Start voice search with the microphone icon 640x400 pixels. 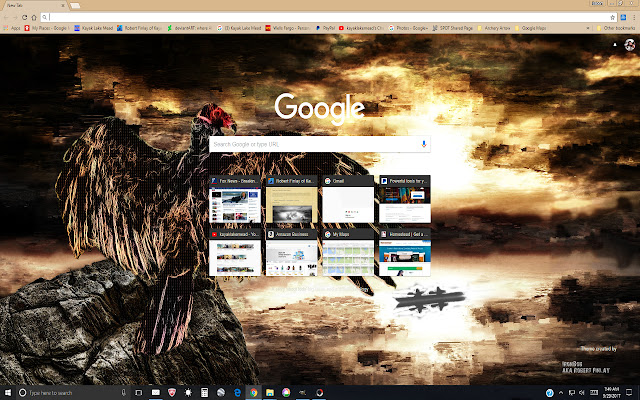(x=424, y=144)
